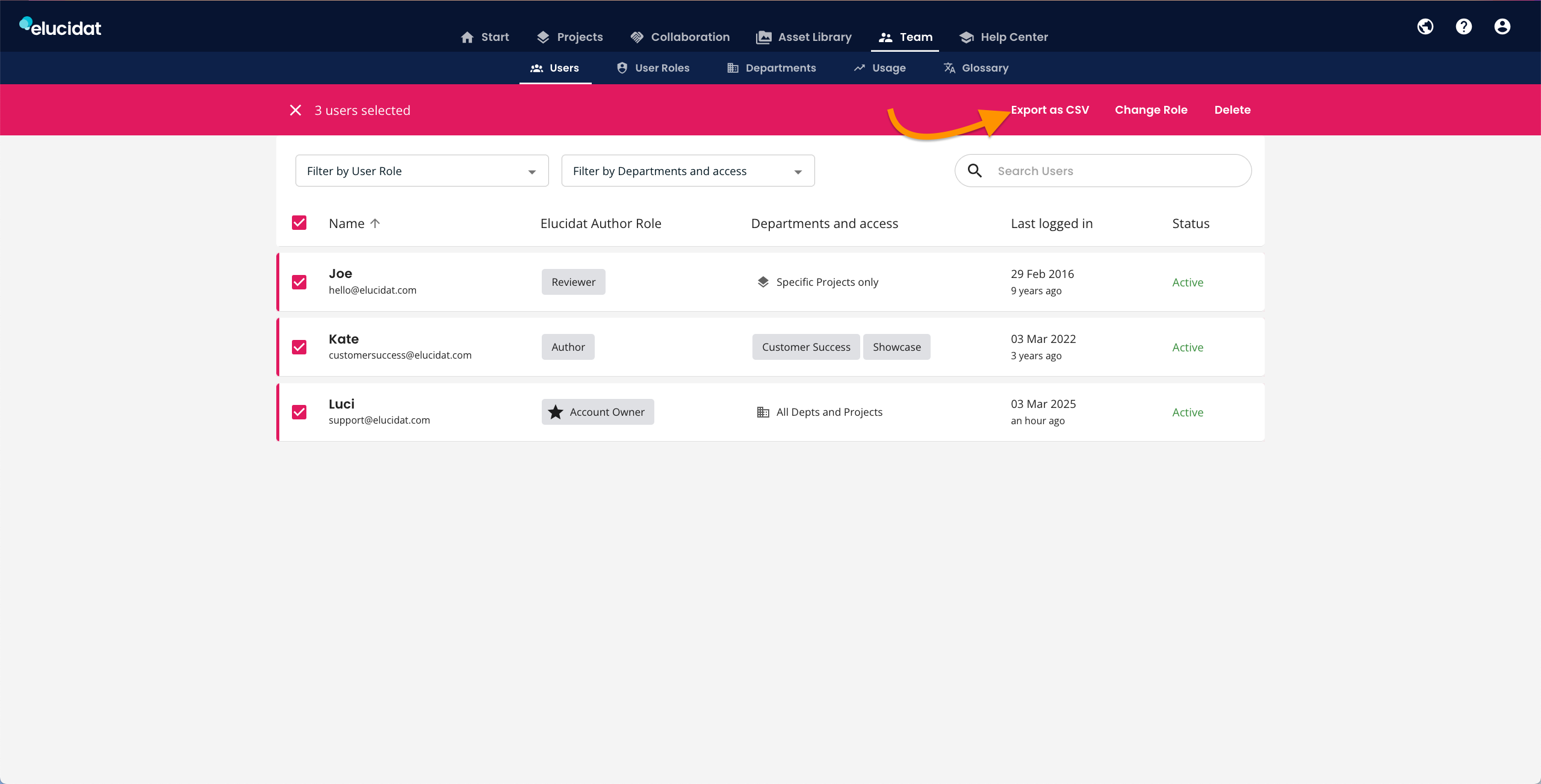This screenshot has height=784, width=1541.
Task: Click Active status in Joe's row
Action: (1188, 282)
